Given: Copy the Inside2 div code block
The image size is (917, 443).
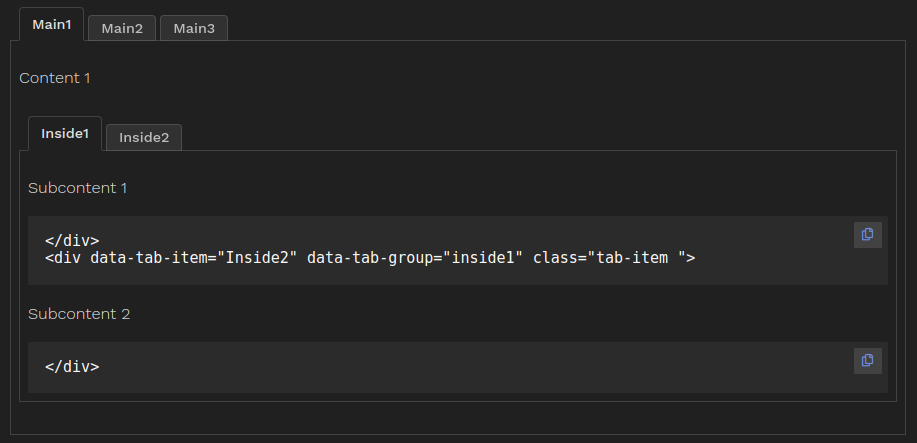Looking at the screenshot, I should pos(867,235).
